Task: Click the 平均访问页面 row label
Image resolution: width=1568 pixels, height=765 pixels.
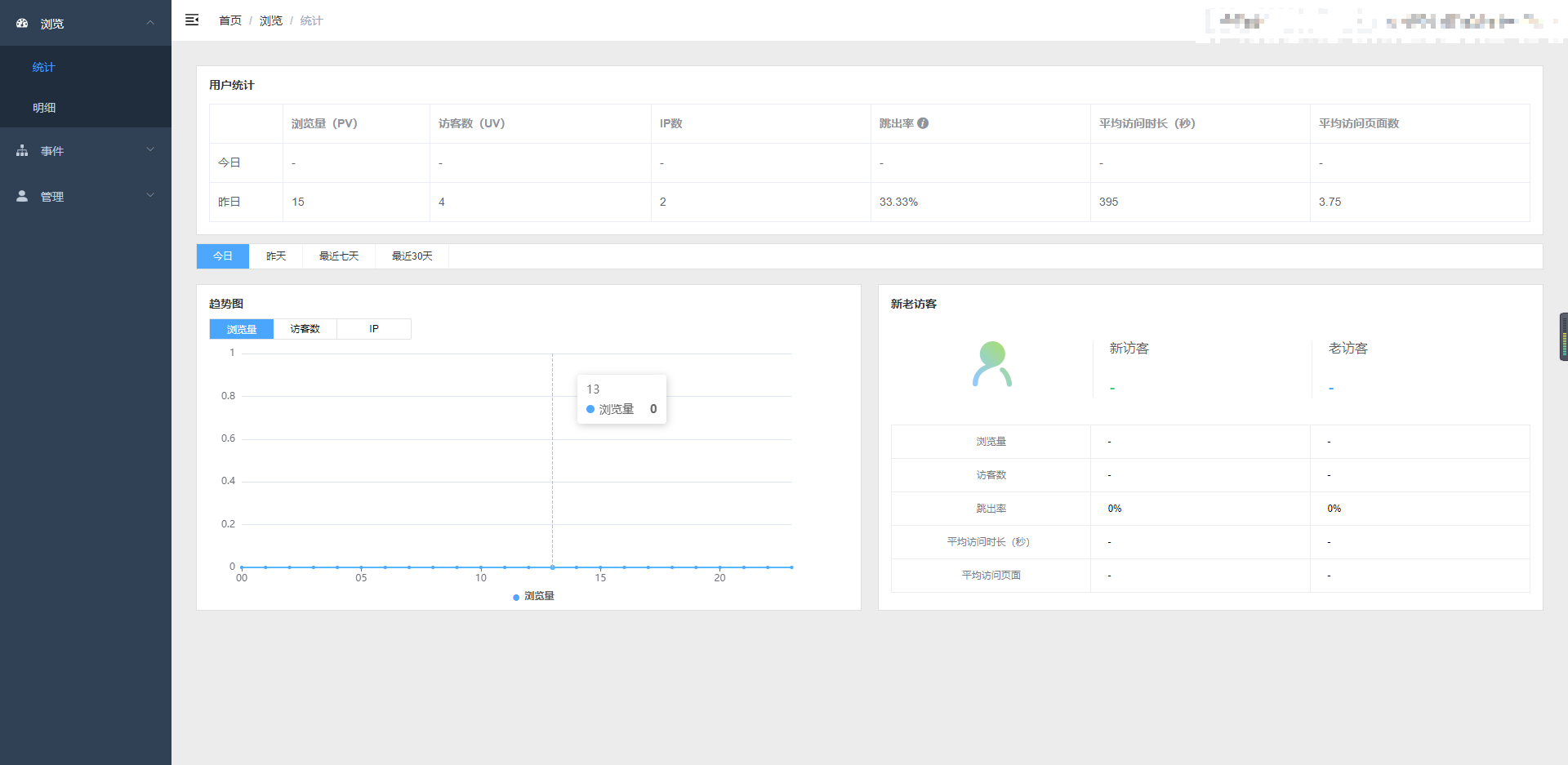Action: (x=991, y=576)
